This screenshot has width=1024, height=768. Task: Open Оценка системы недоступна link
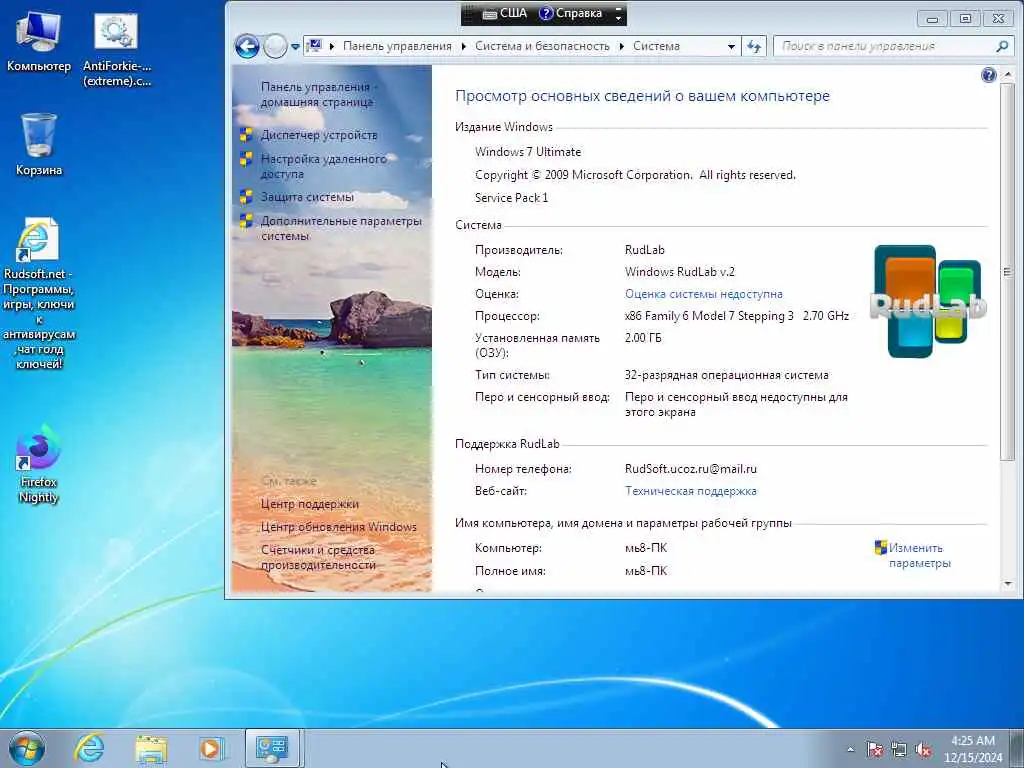pos(703,294)
